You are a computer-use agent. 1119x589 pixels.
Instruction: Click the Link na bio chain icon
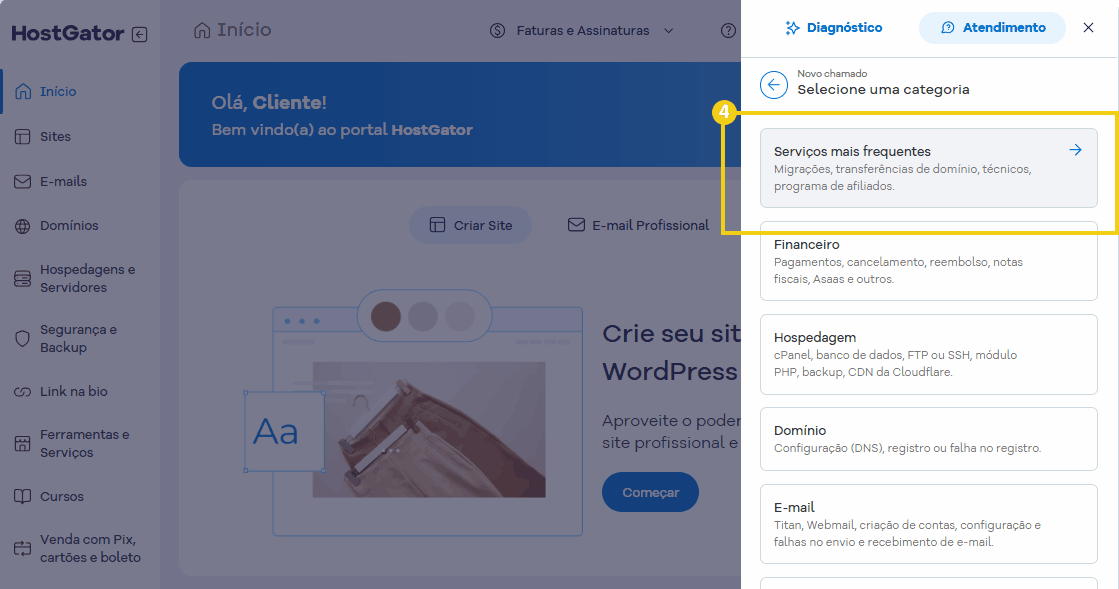23,392
